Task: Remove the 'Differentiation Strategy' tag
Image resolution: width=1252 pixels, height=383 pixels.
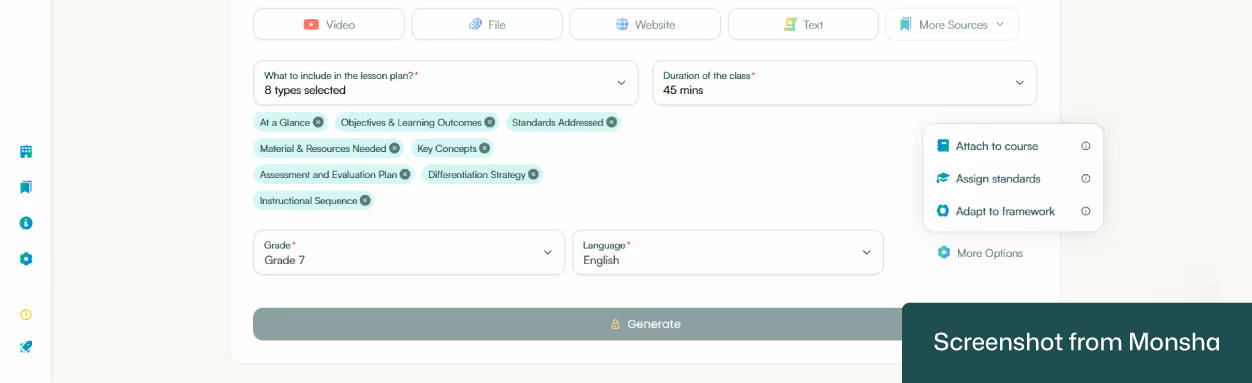Action: (x=533, y=174)
